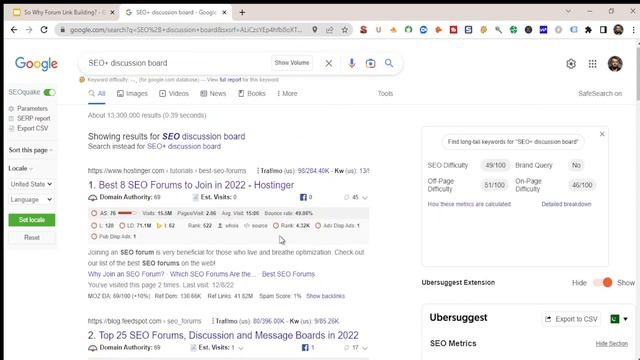Click the AS 76 score bar

[127, 213]
